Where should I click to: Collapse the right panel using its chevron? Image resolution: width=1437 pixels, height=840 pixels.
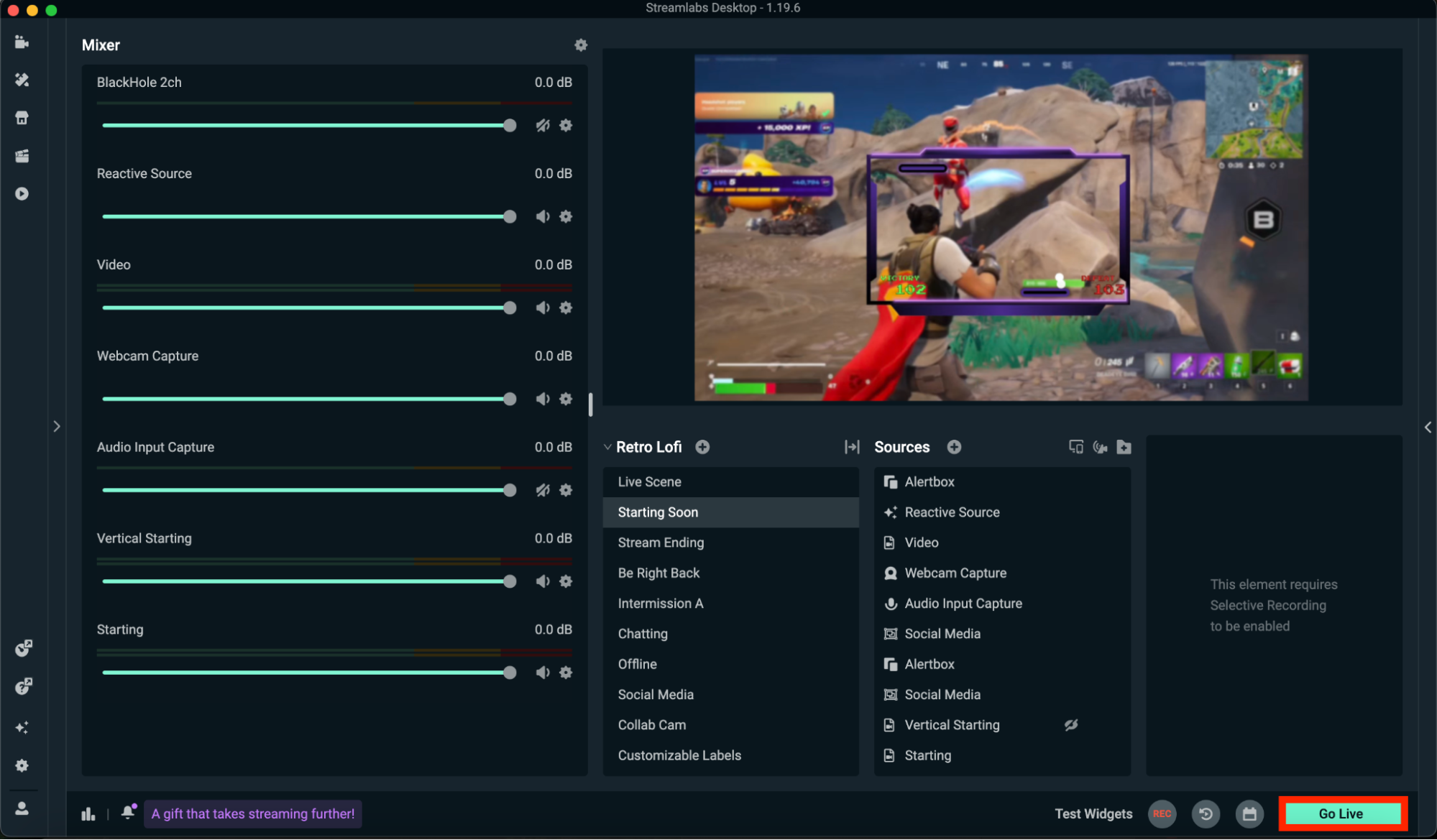[1427, 427]
